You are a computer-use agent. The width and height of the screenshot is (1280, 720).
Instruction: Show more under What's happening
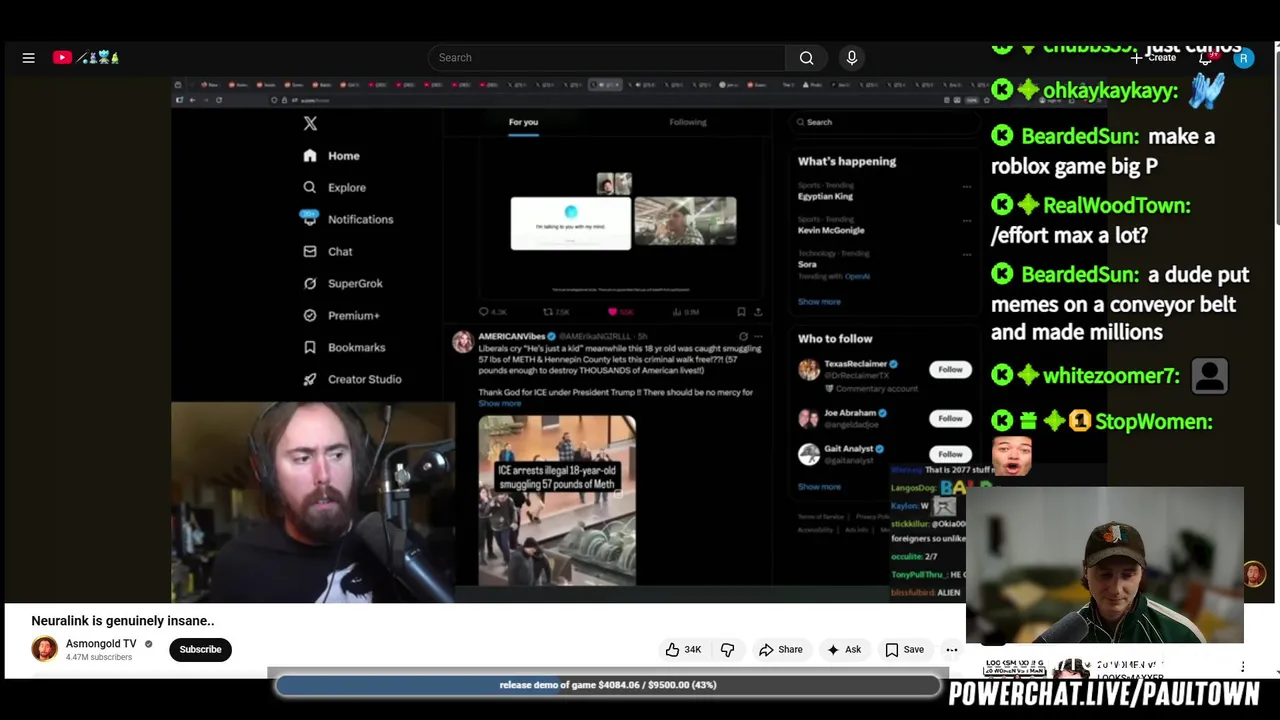(819, 302)
